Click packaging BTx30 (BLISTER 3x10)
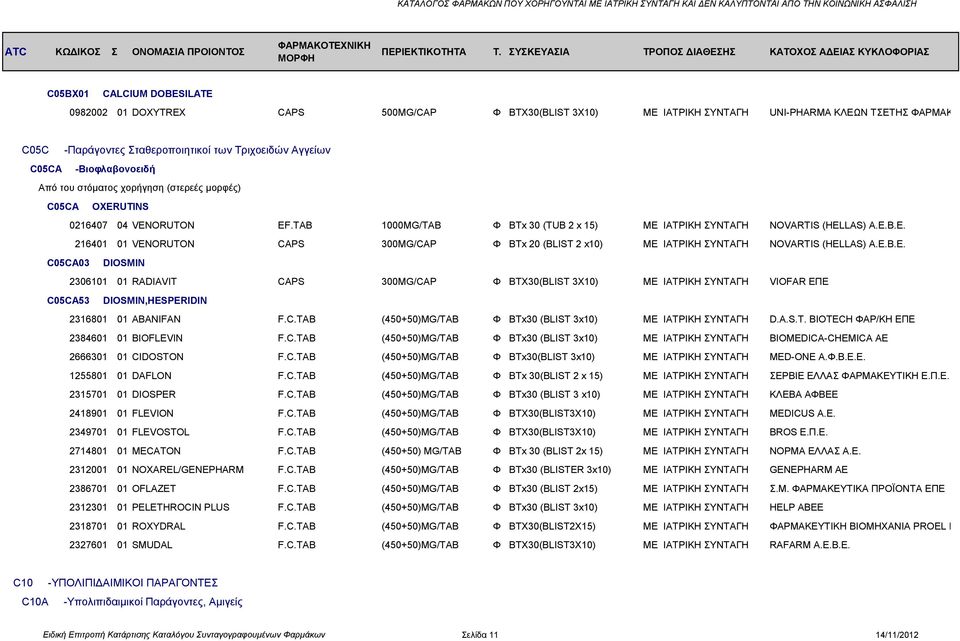The image size is (960, 641). coord(560,470)
